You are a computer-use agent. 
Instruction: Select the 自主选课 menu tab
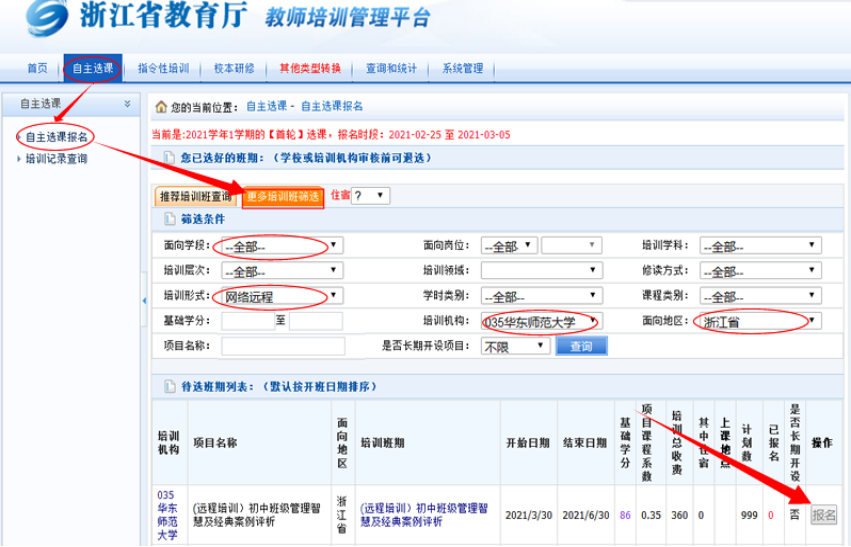tap(93, 68)
